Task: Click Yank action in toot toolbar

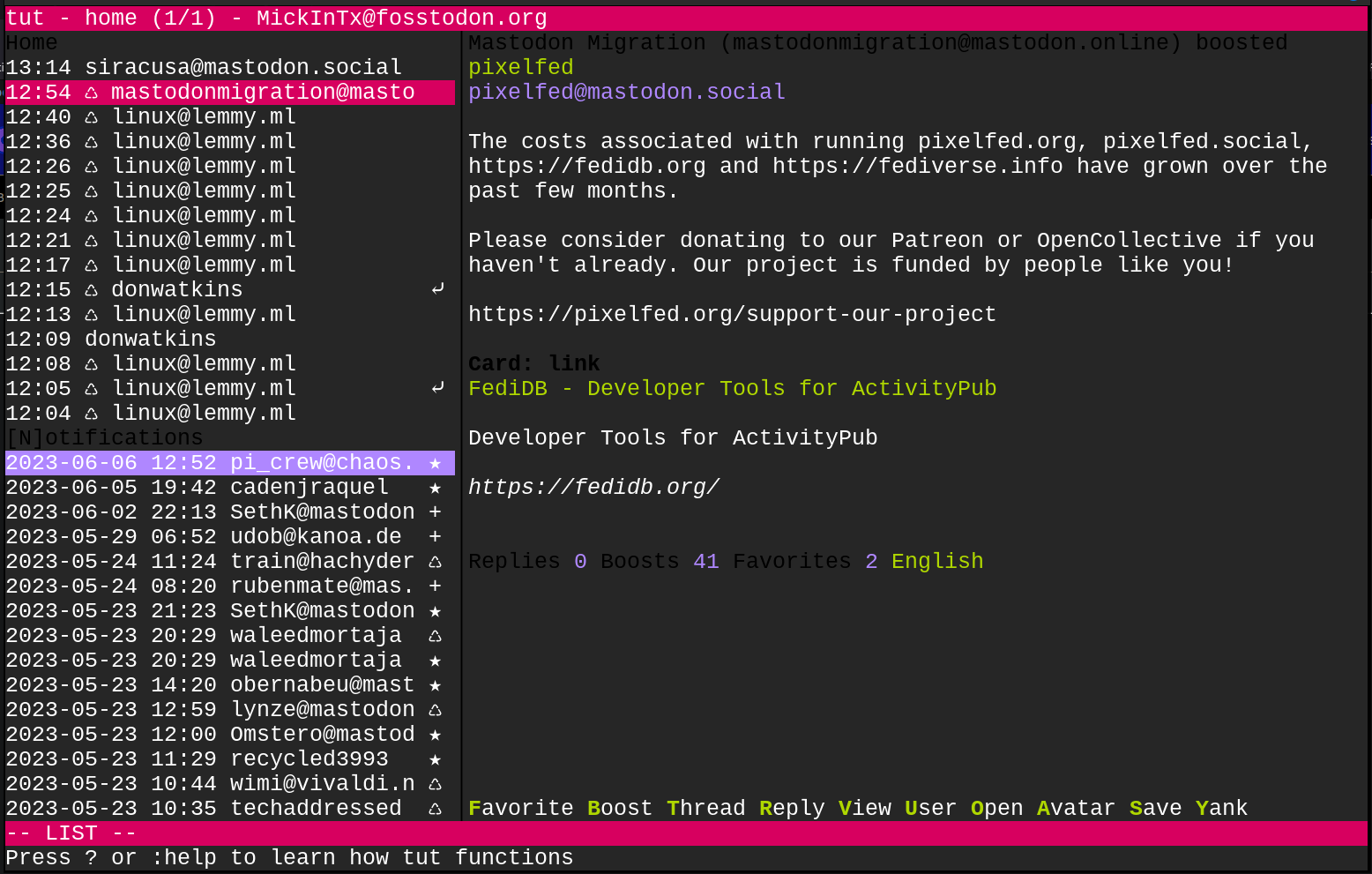Action: pyautogui.click(x=1222, y=809)
